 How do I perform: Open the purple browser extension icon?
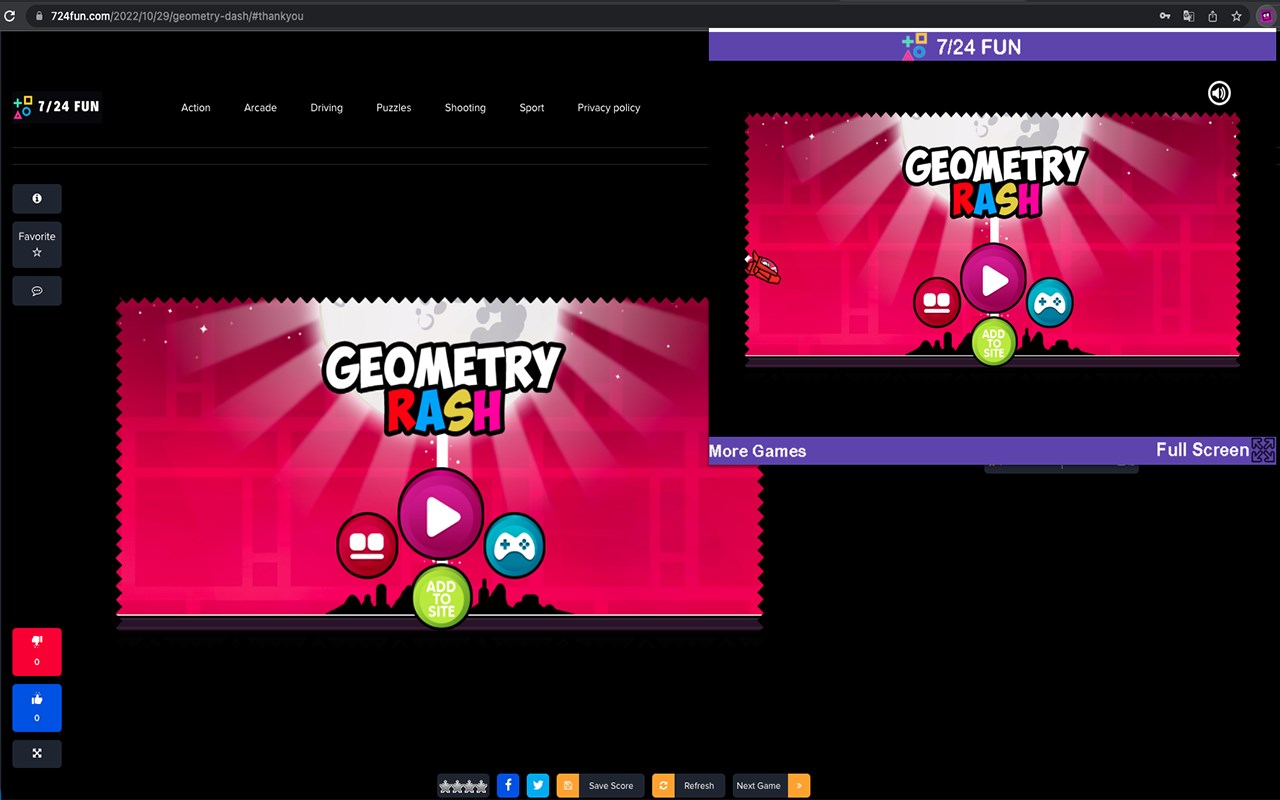1266,16
